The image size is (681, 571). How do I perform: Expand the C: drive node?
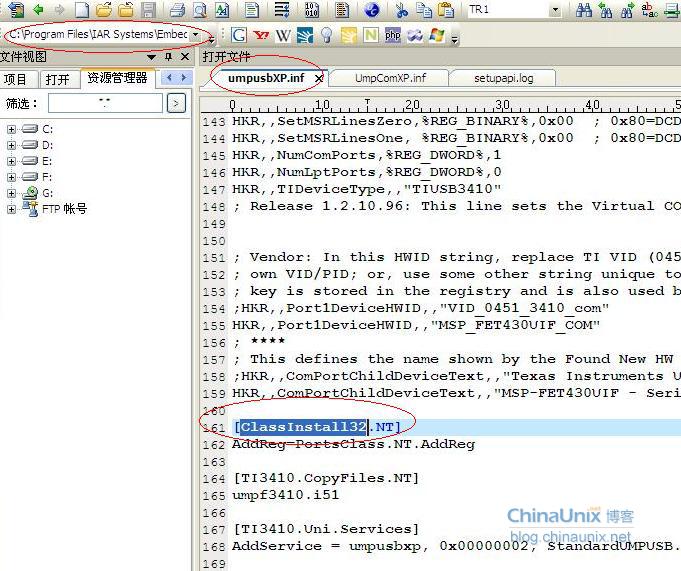12,129
